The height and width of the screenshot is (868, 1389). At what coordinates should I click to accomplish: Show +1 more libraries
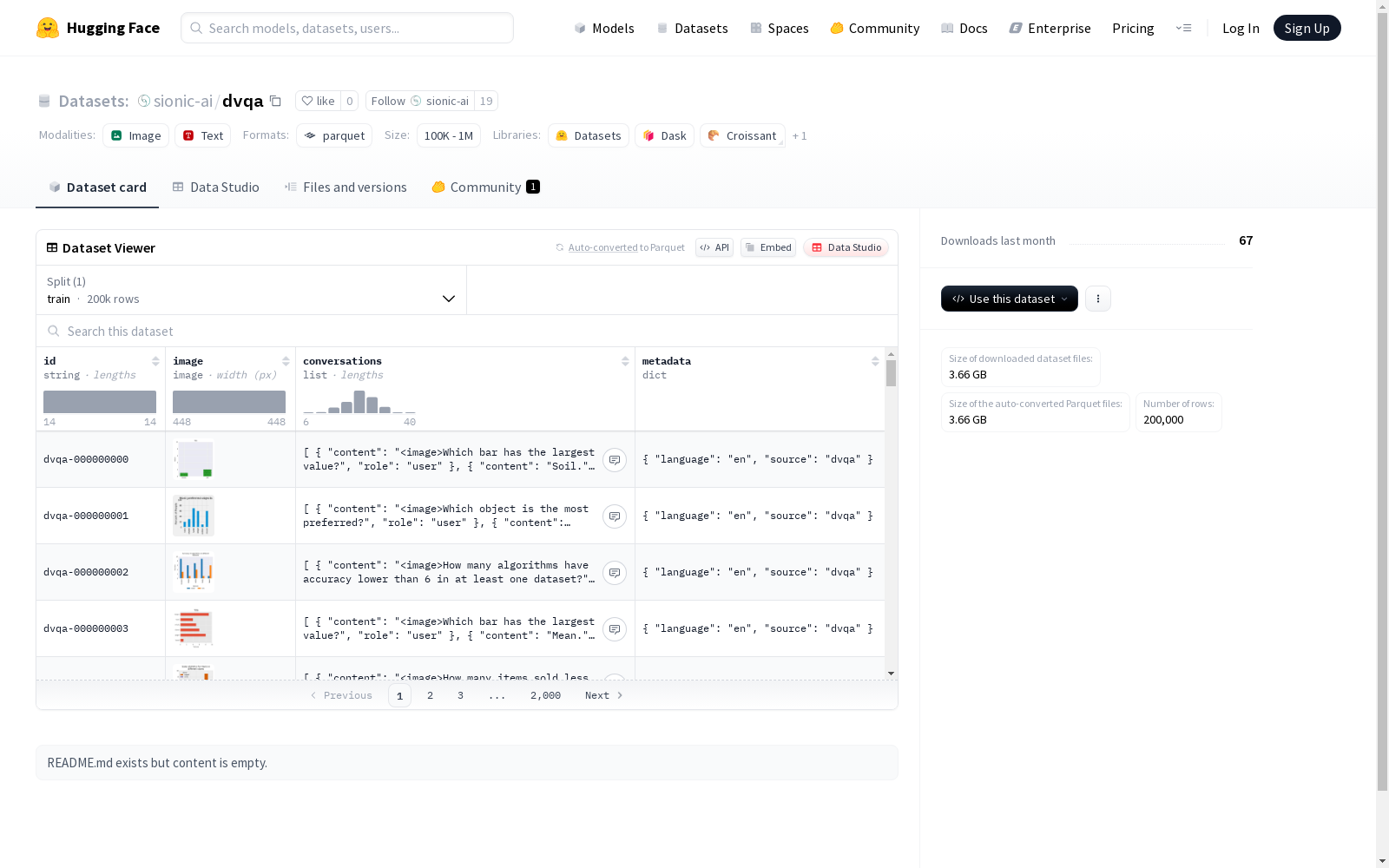coord(800,135)
